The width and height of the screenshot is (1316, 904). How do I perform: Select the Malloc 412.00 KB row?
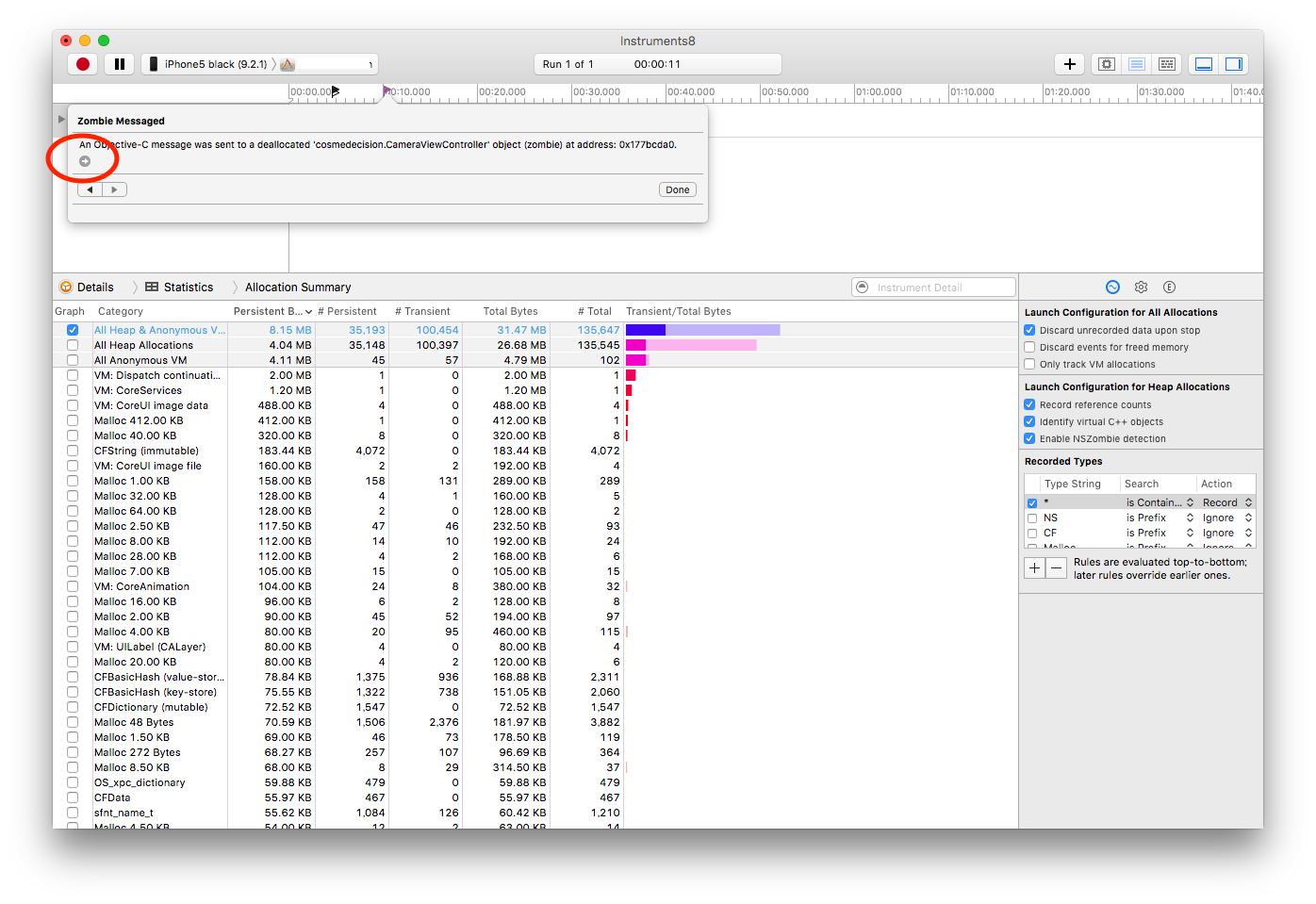535,420
